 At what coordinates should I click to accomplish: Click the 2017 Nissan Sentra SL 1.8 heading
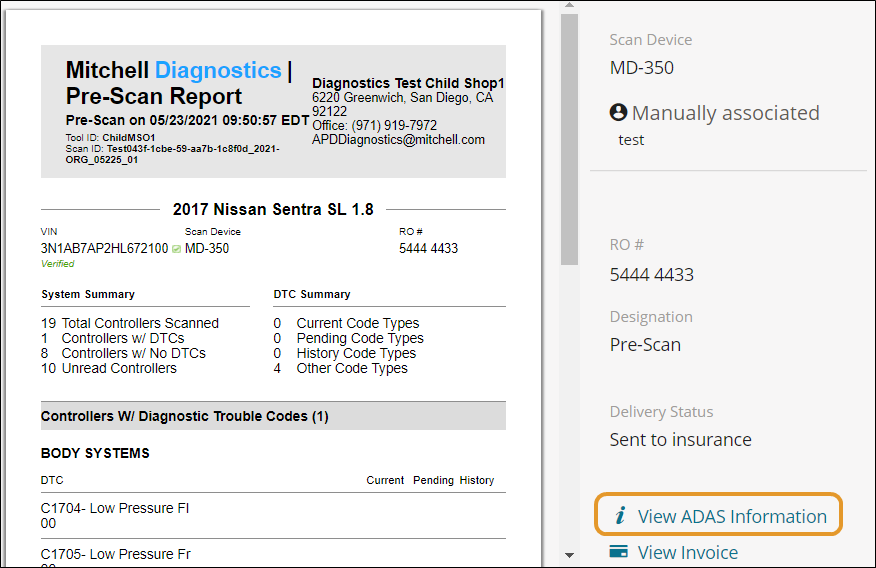(273, 209)
